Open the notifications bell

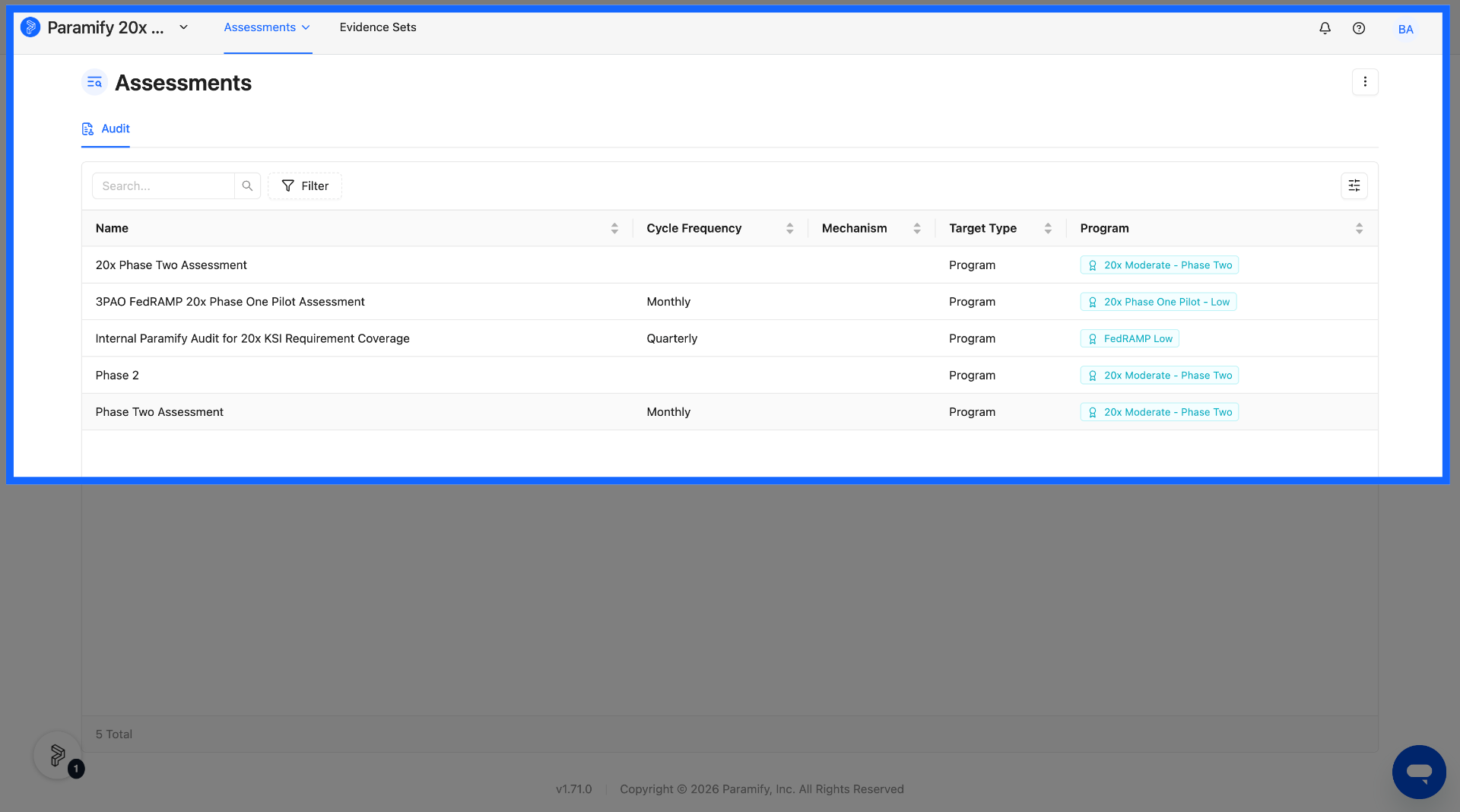click(1325, 28)
